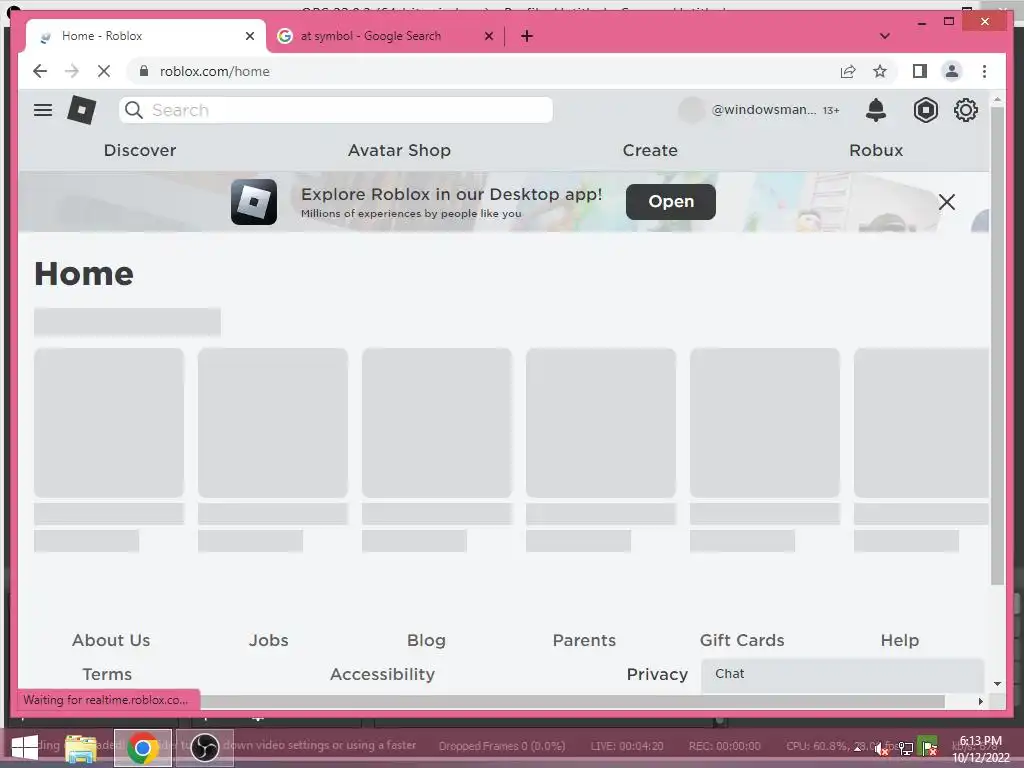Open the Help footer link

coord(899,640)
